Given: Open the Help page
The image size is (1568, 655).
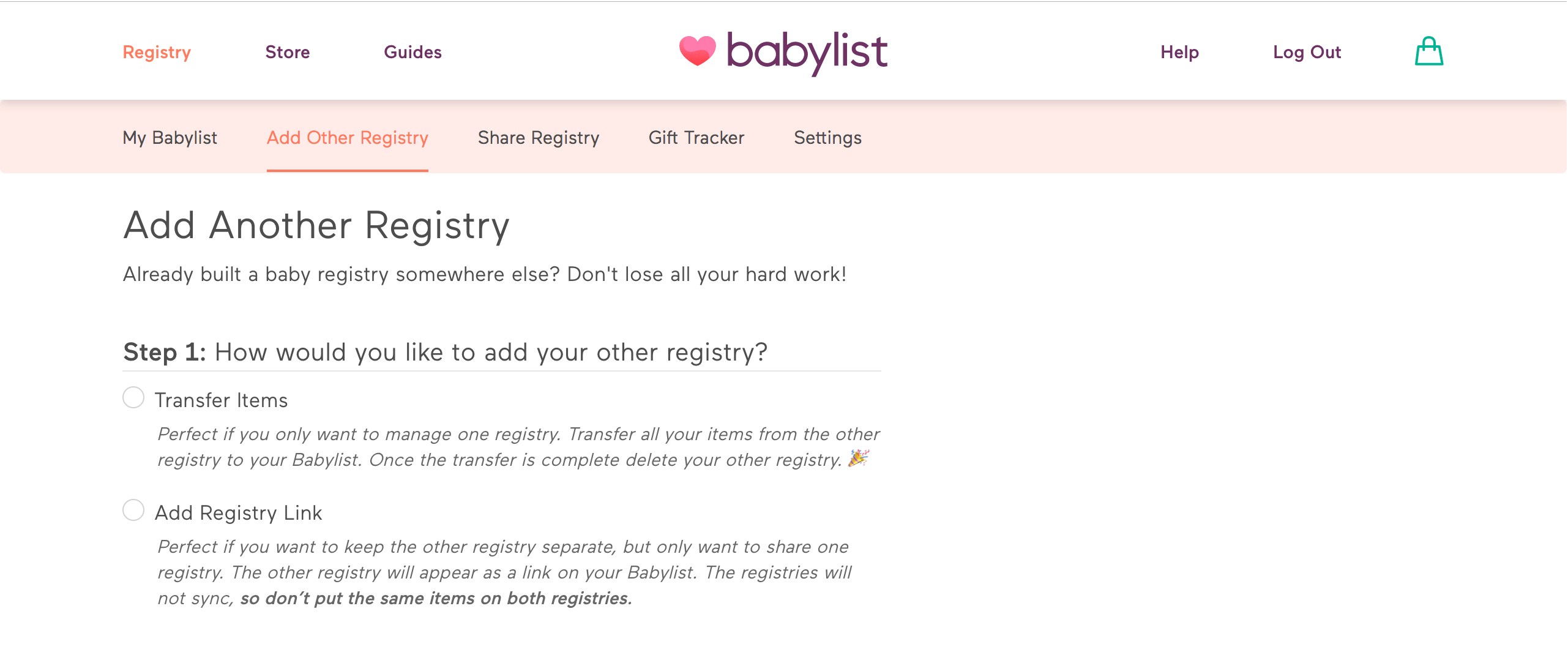Looking at the screenshot, I should click(1179, 53).
